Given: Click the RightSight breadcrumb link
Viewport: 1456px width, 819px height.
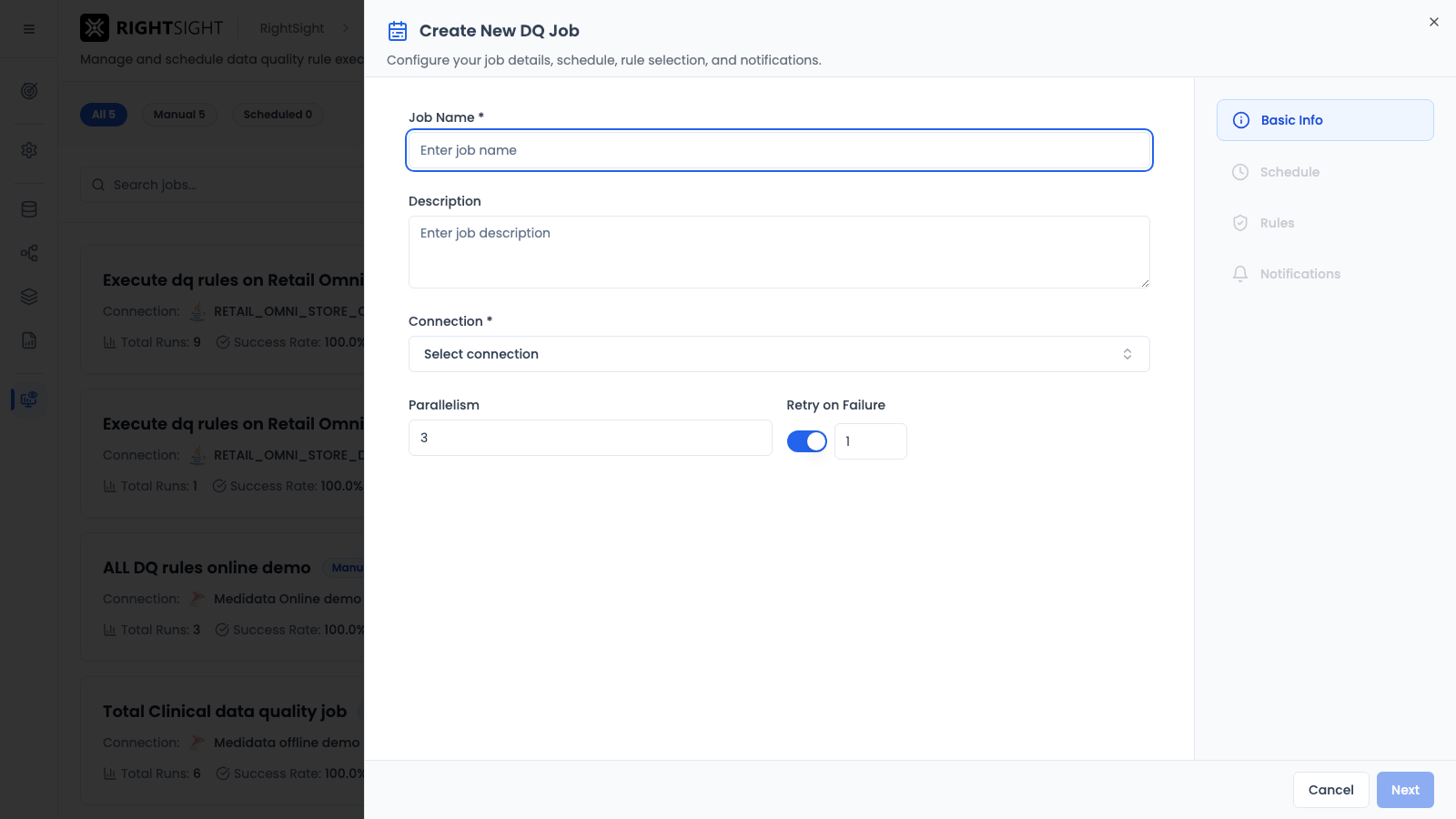Looking at the screenshot, I should point(292,28).
